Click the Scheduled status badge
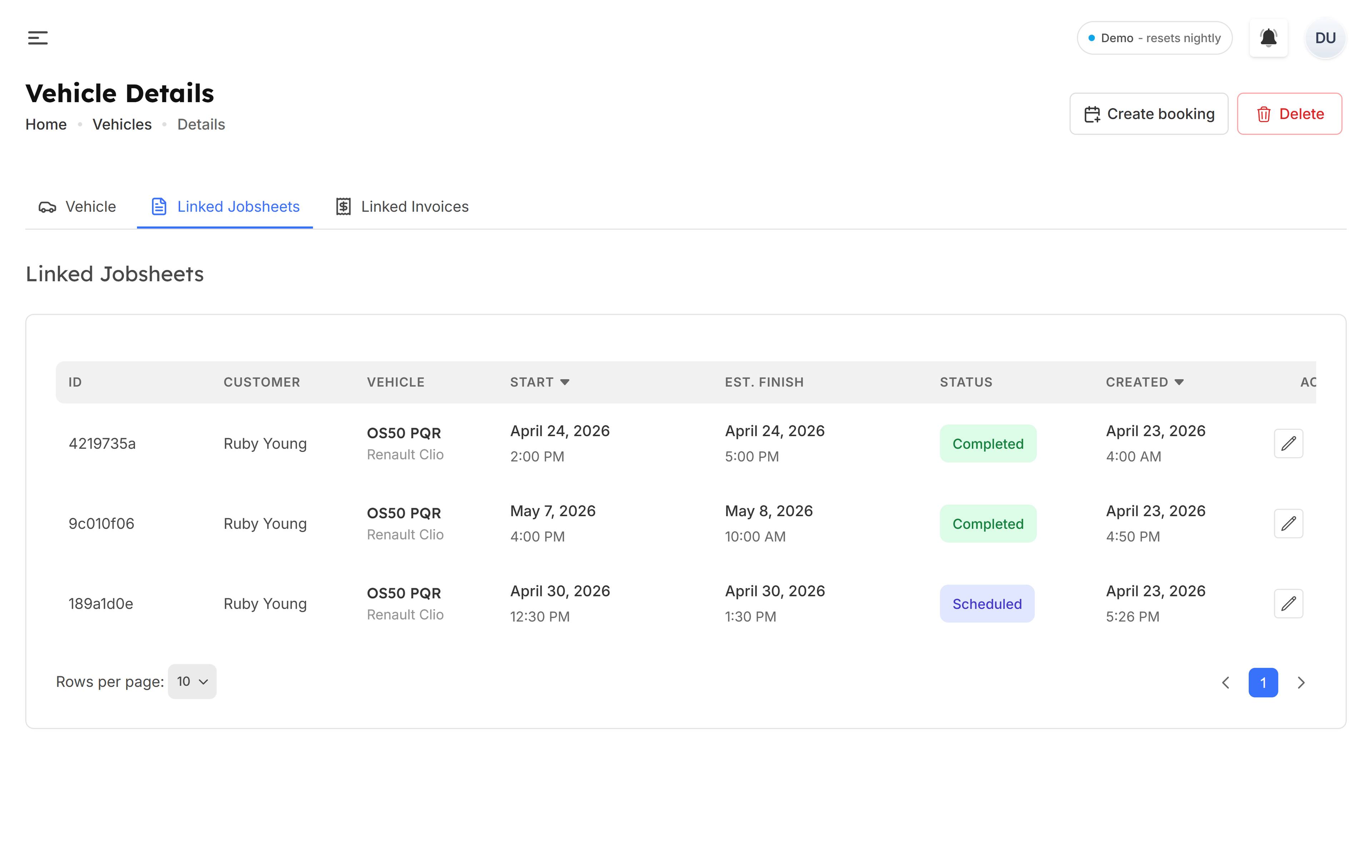This screenshot has height=868, width=1372. pyautogui.click(x=987, y=604)
